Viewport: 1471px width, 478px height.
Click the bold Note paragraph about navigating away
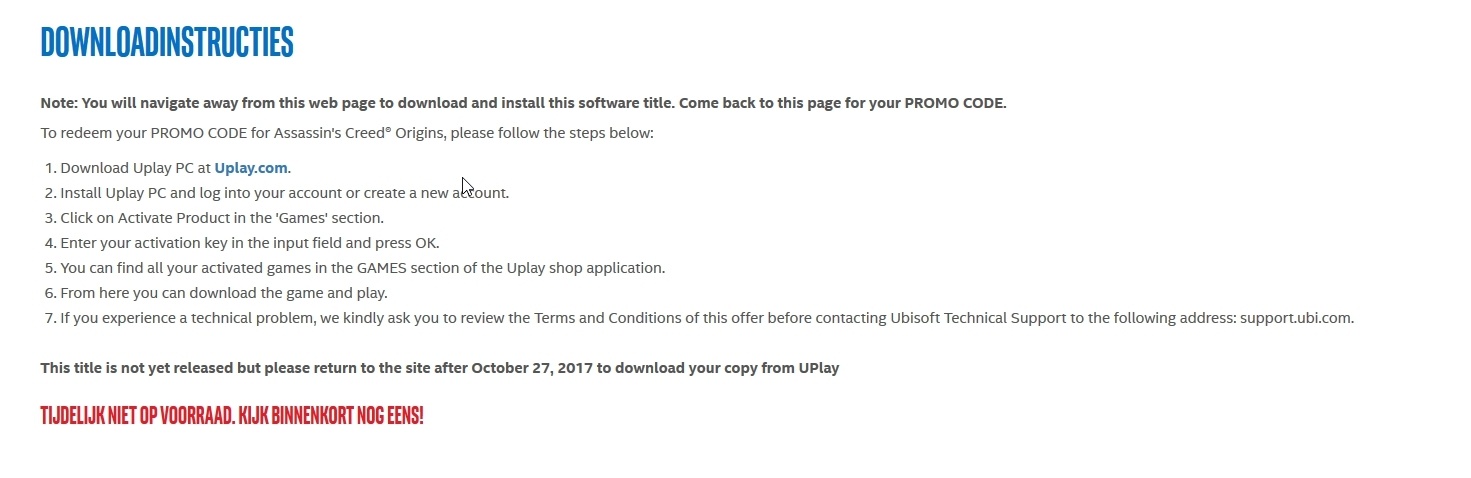click(x=523, y=103)
